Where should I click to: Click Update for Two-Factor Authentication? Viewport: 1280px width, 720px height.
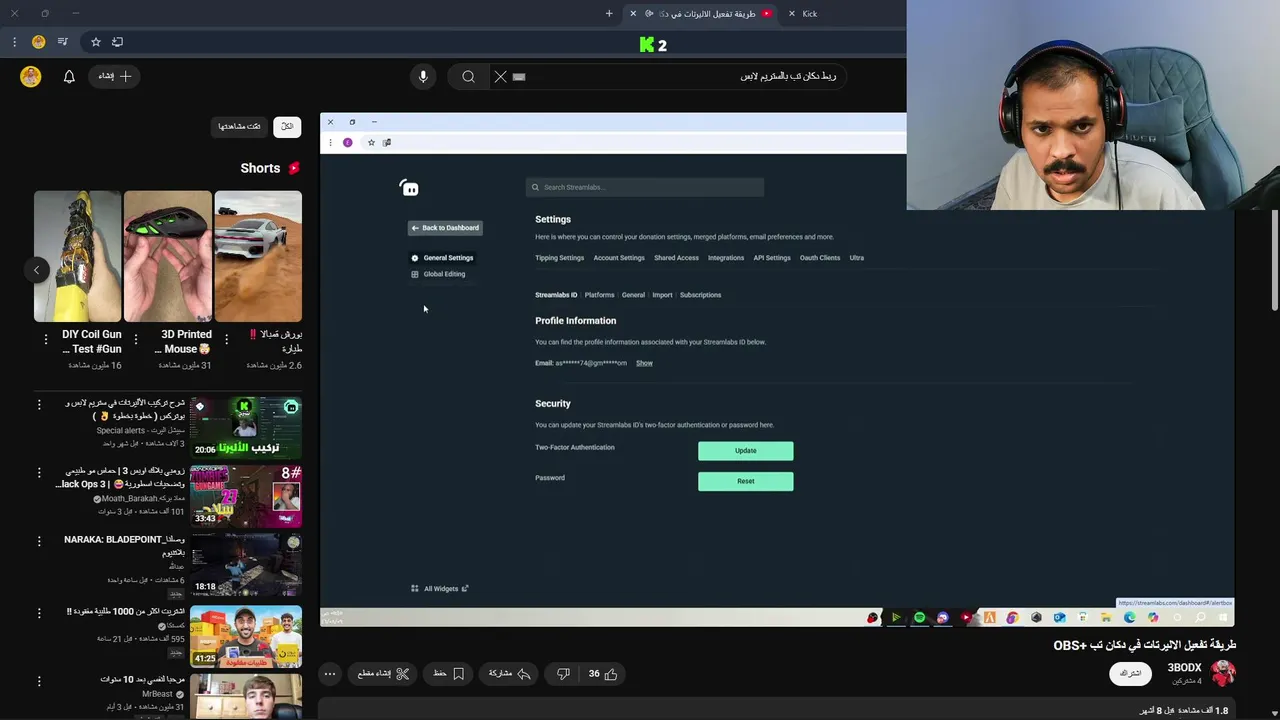[746, 451]
